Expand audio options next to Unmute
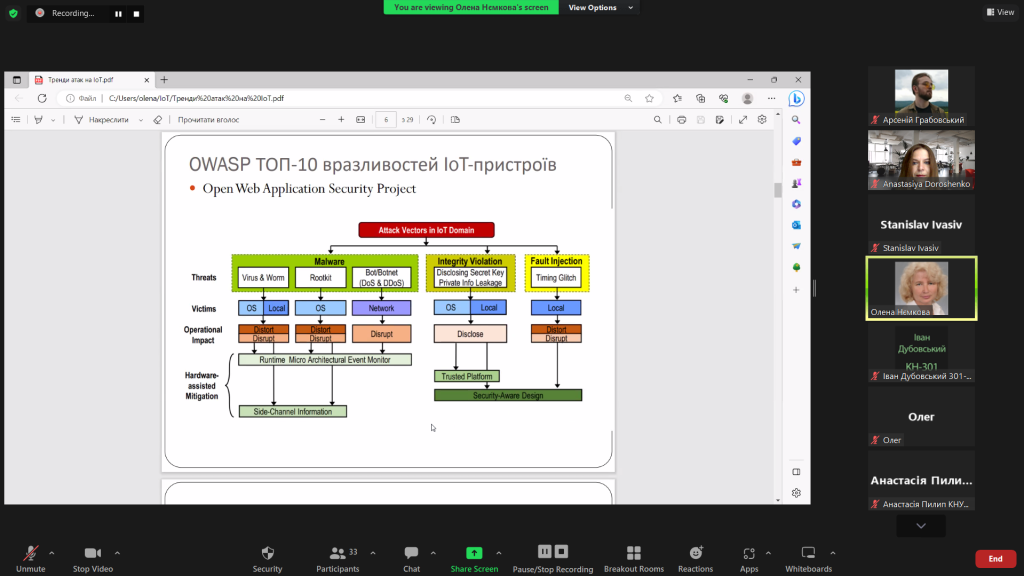 point(52,553)
